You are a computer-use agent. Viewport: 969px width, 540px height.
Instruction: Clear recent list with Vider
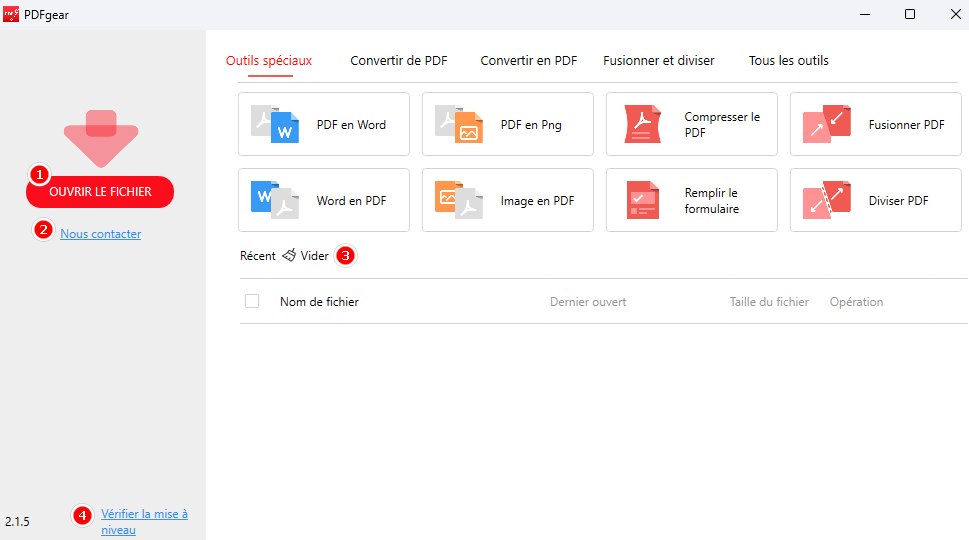[x=315, y=256]
